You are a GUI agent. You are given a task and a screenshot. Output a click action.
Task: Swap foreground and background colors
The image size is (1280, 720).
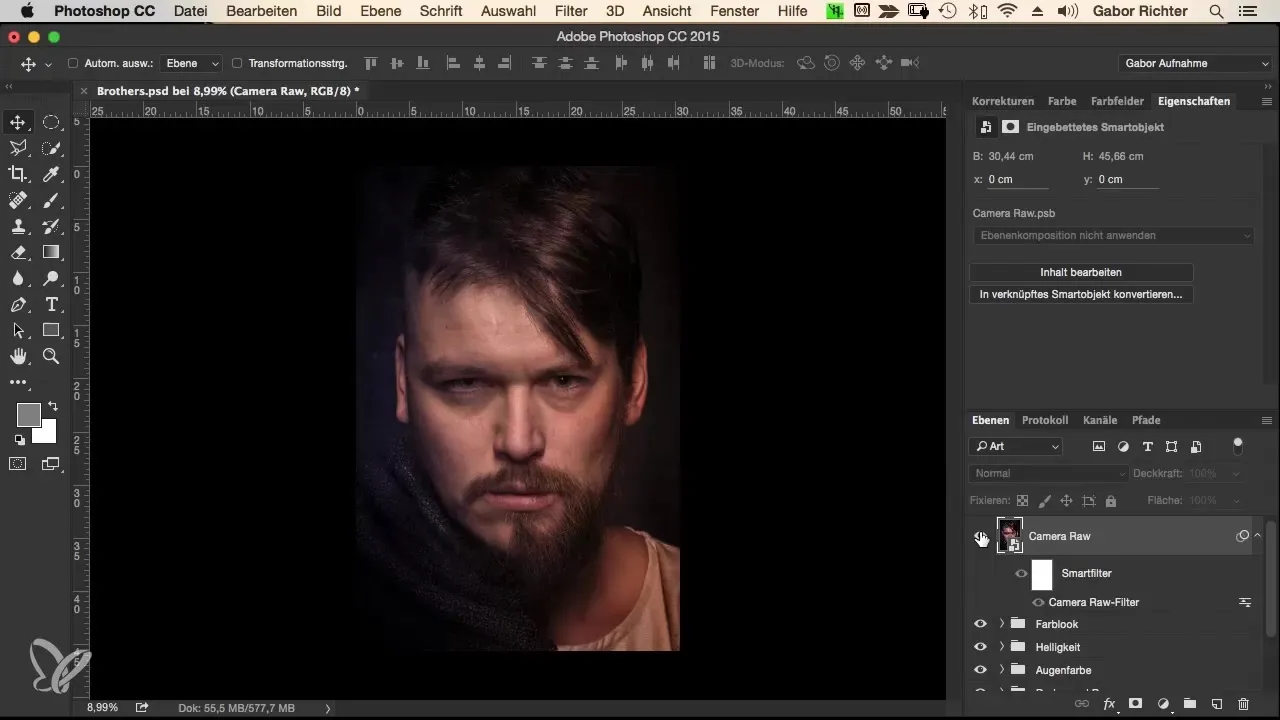pos(52,407)
